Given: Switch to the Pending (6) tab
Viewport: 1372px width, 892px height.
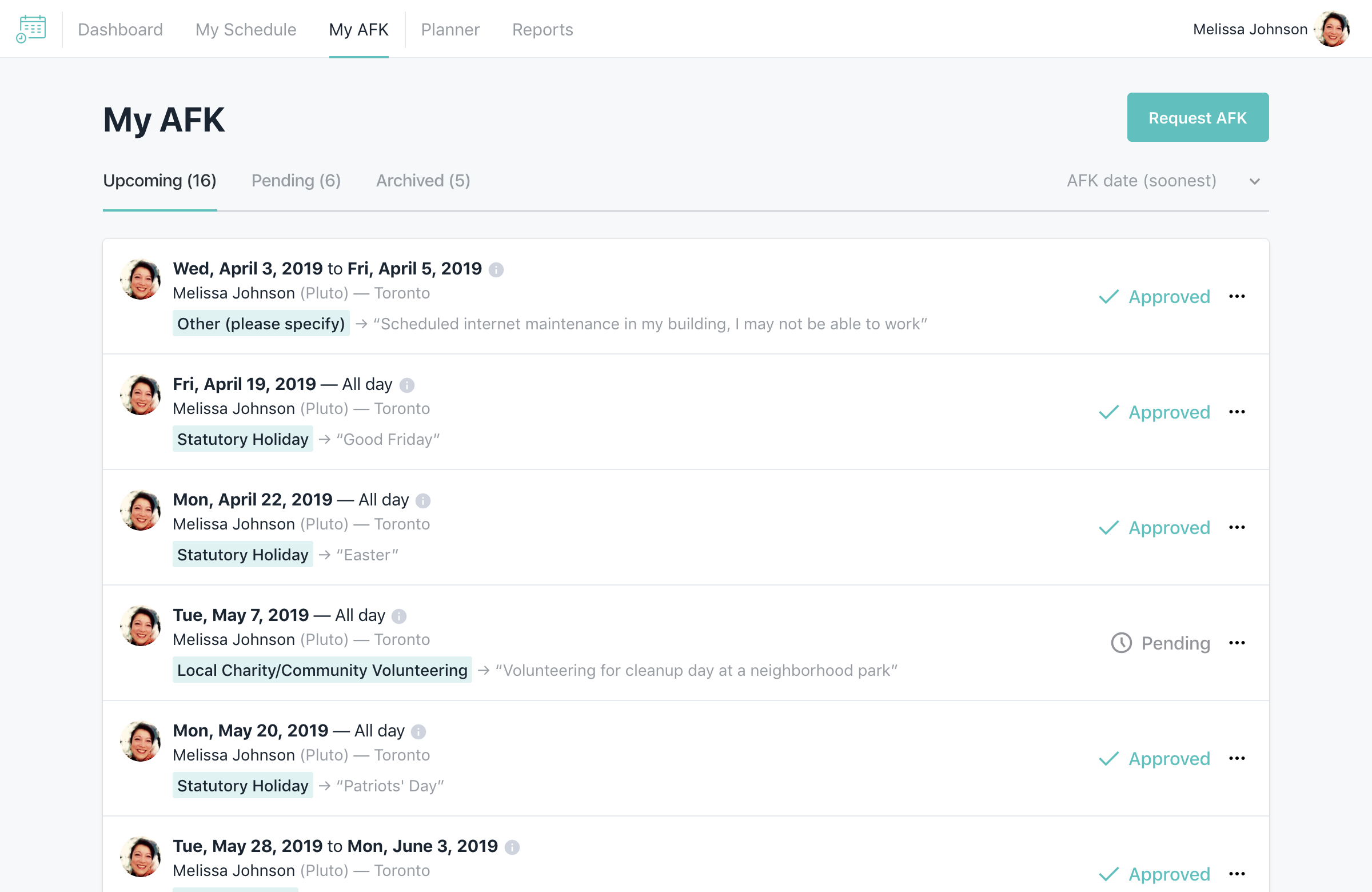Looking at the screenshot, I should coord(296,181).
